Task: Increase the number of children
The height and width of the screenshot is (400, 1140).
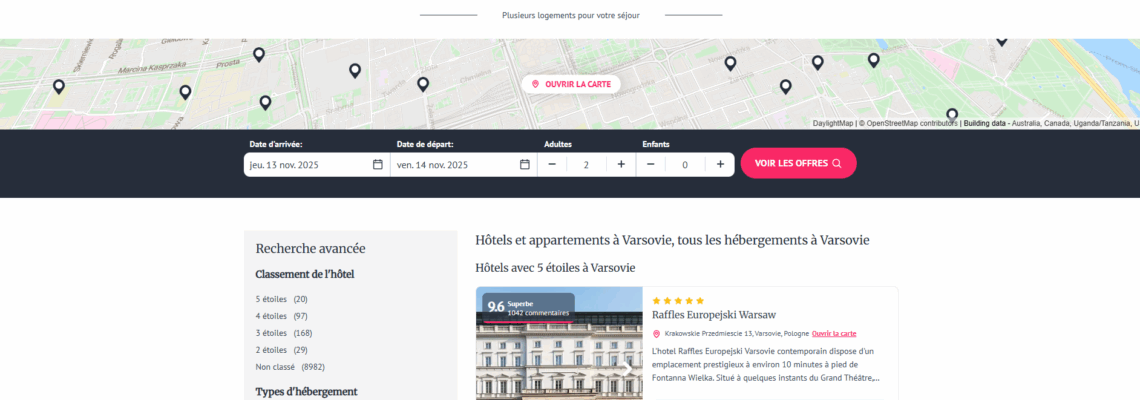Action: 720,164
